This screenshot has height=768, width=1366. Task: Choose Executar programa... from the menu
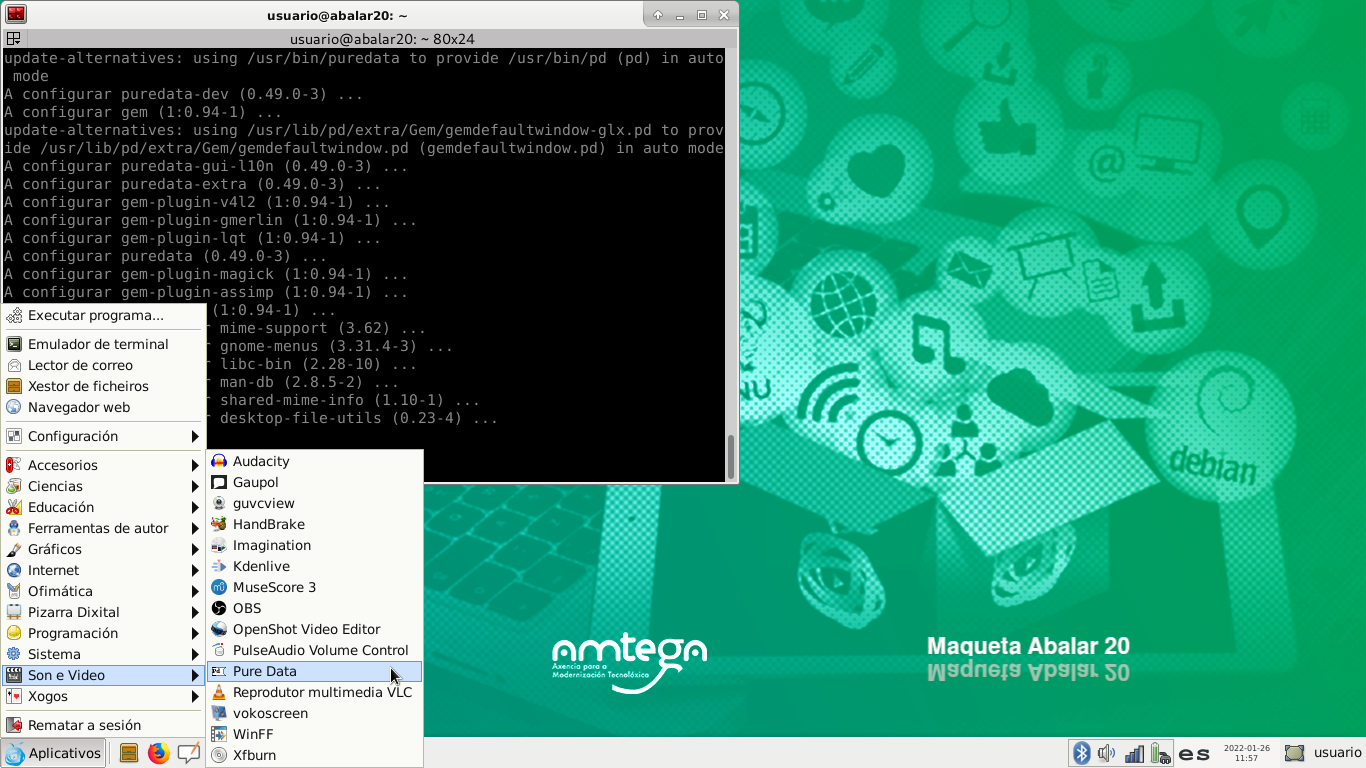point(95,315)
